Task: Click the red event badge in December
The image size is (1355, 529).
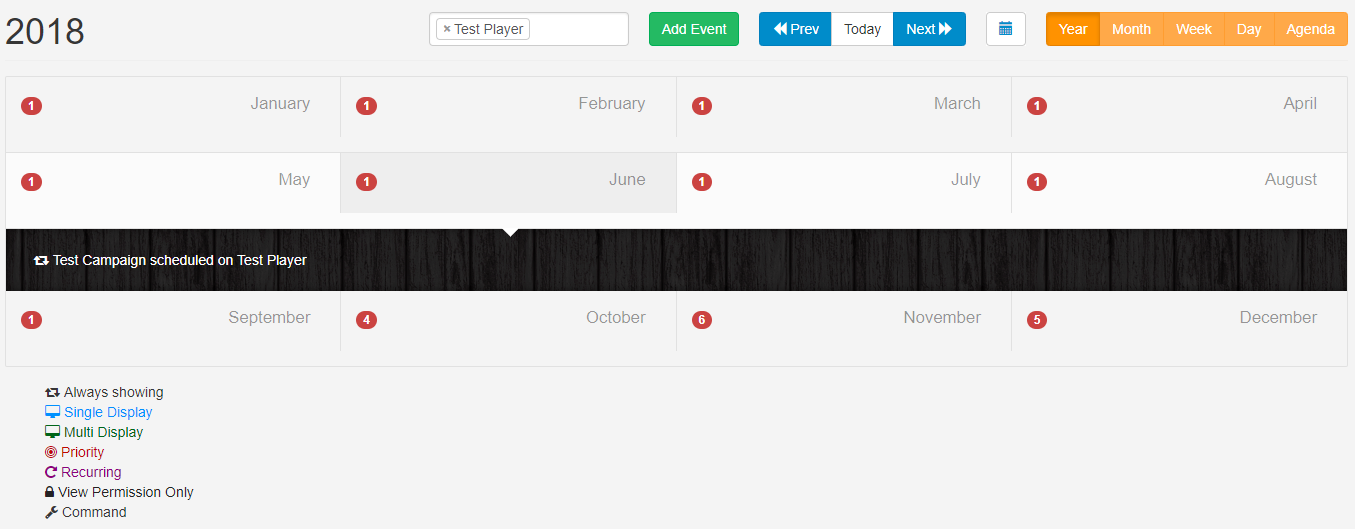Action: coord(1037,320)
